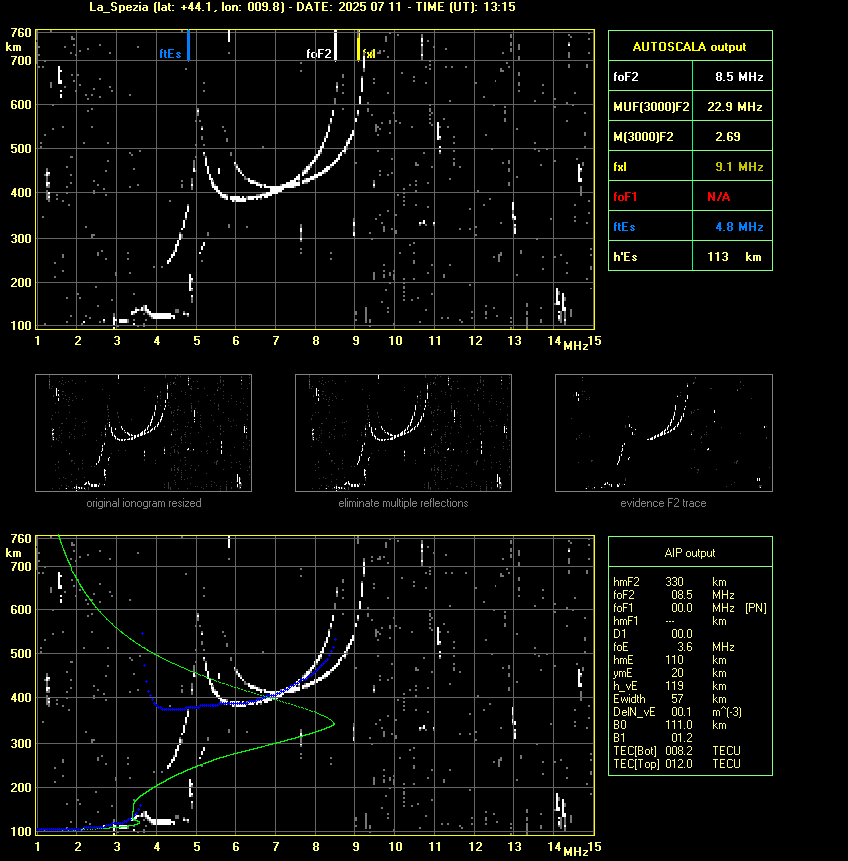Select the D1 00.0 value
The image size is (848, 861).
tap(682, 634)
